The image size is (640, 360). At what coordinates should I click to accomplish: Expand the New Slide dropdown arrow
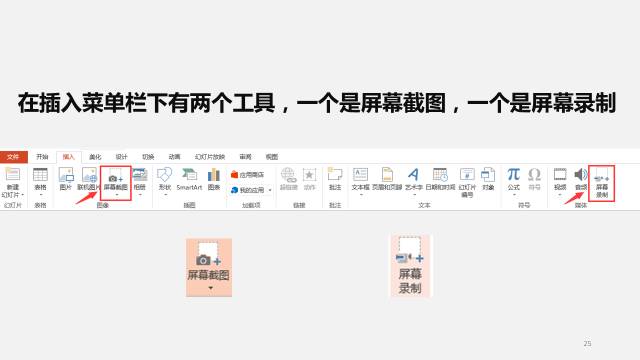23,195
